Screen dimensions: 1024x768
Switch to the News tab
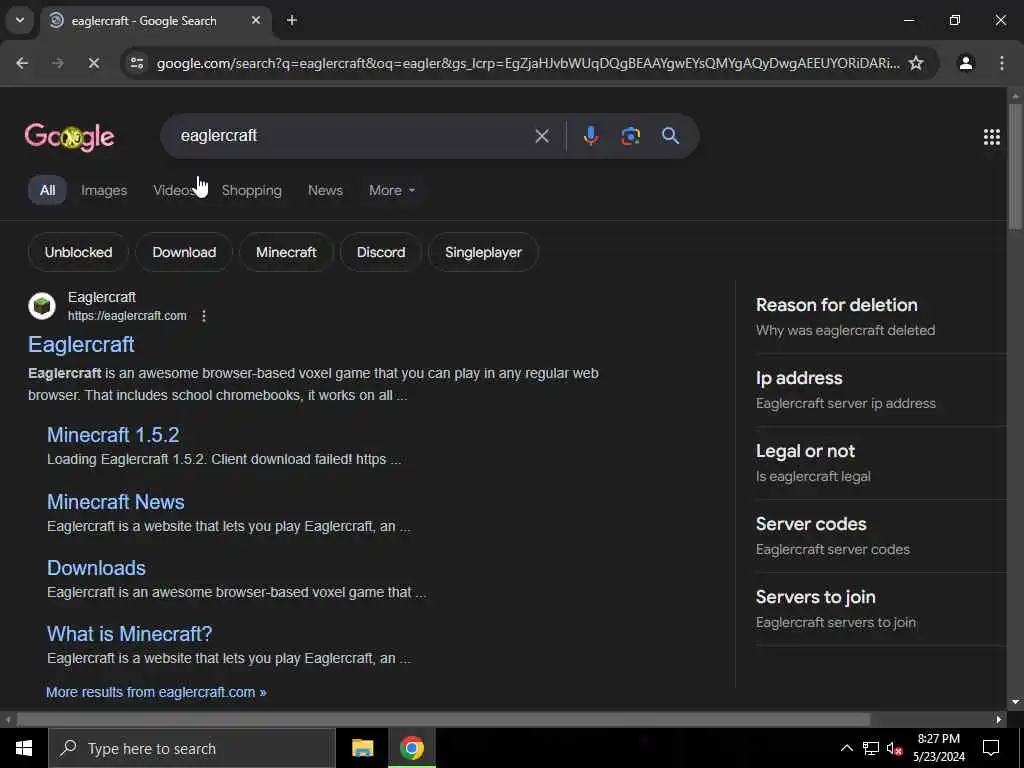tap(325, 190)
